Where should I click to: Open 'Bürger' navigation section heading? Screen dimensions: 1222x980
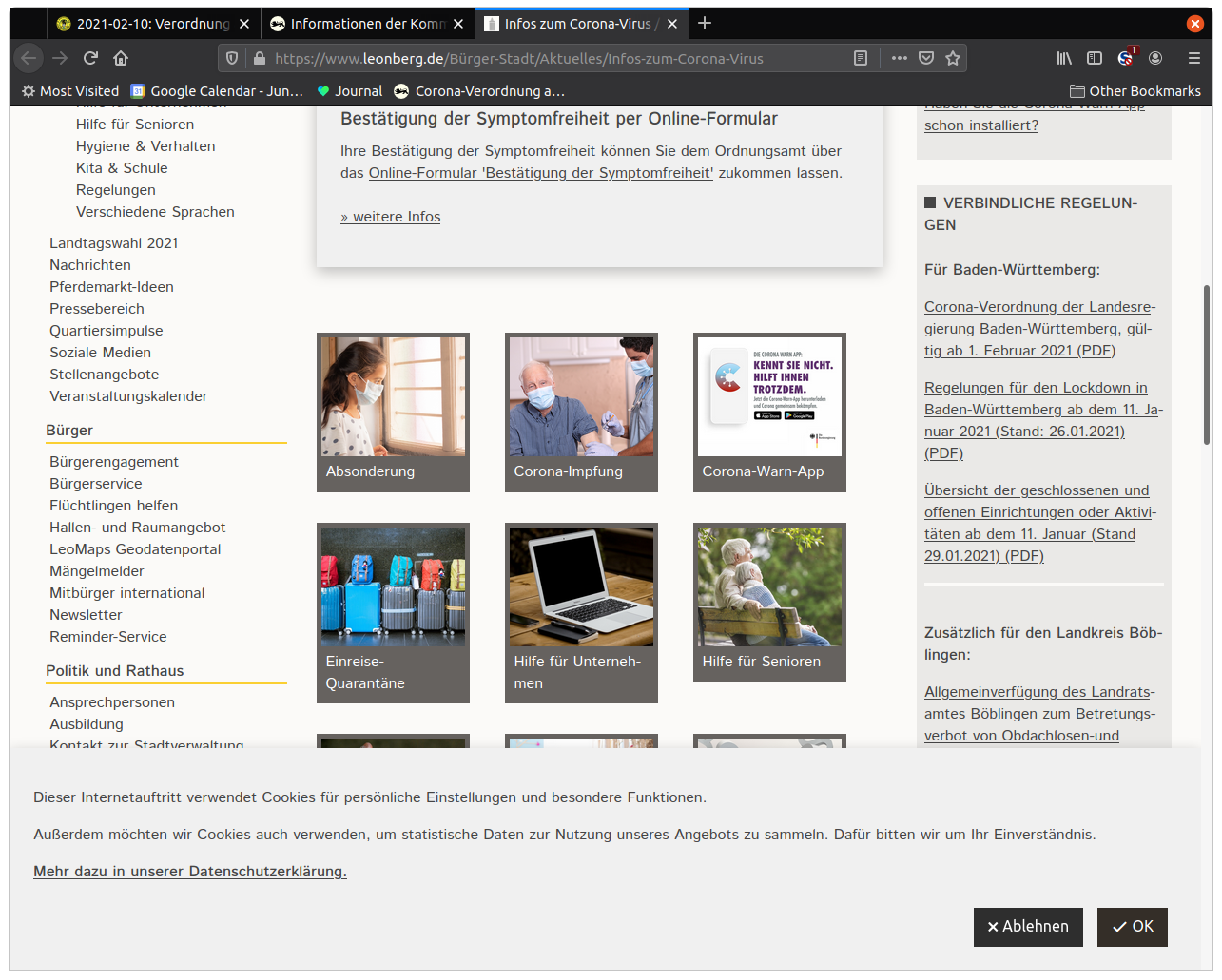click(69, 431)
